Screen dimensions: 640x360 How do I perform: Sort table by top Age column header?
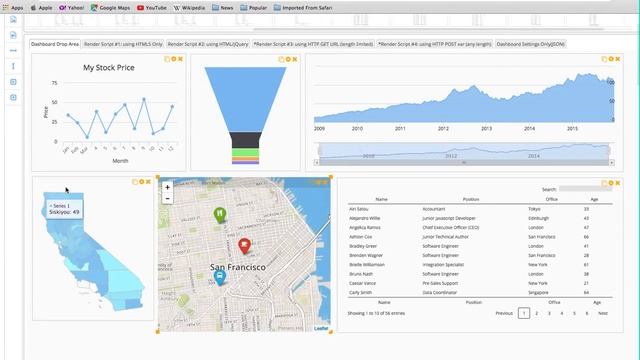[x=594, y=199]
